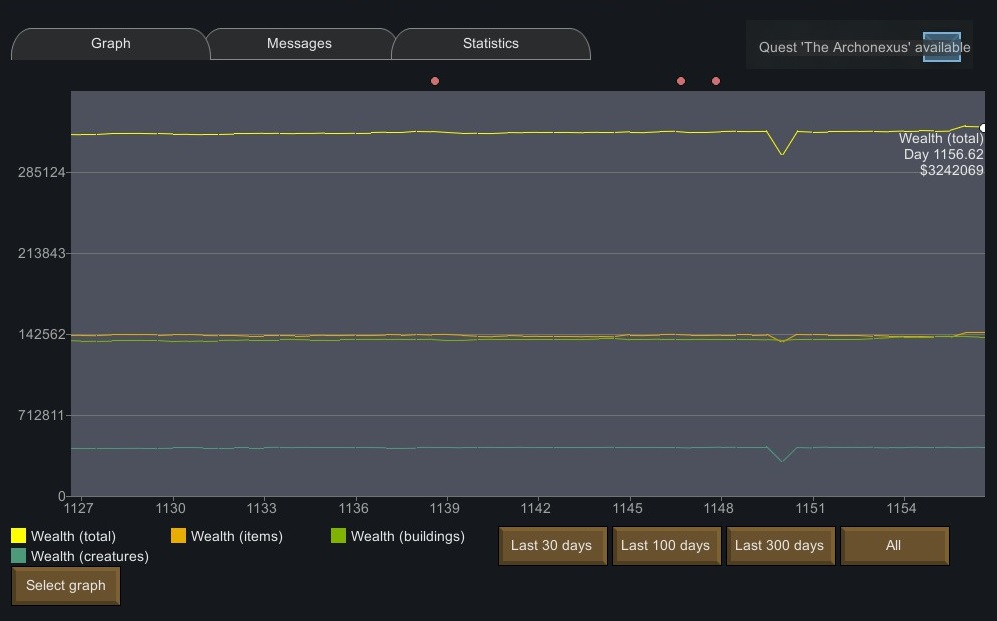Click the y-axis label 712811
The image size is (997, 621).
(41, 415)
